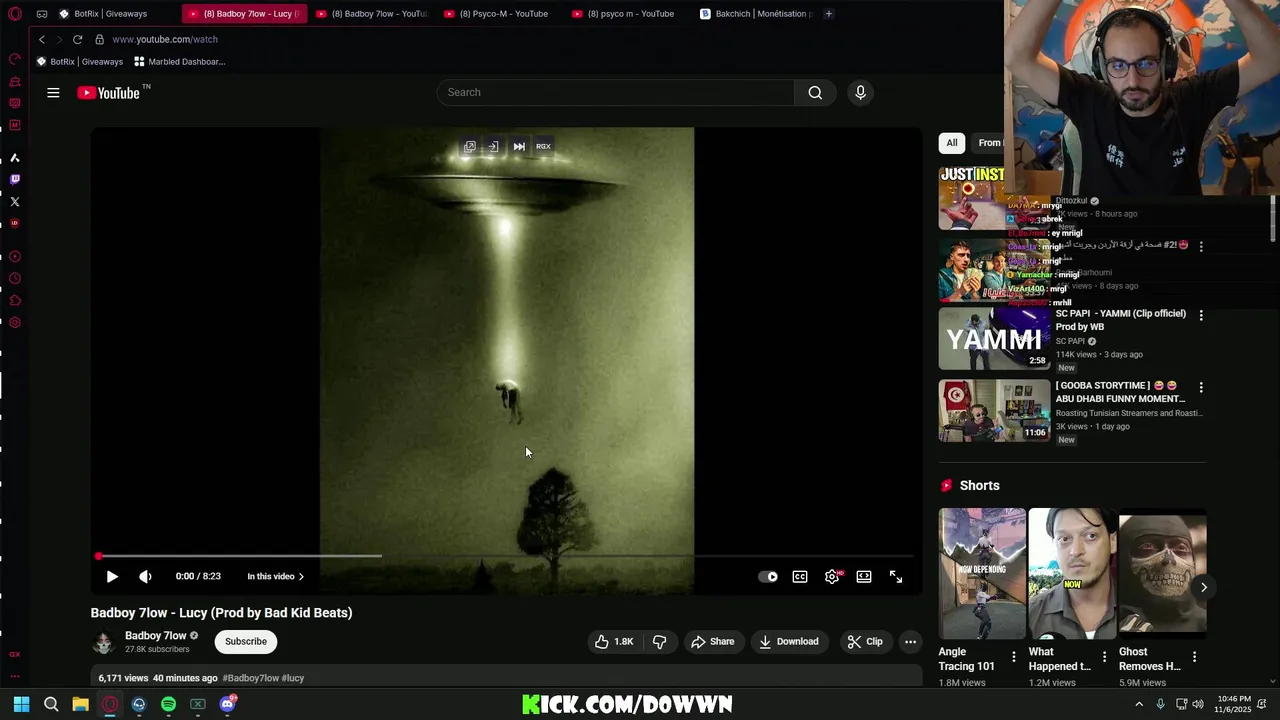Open File Explorer from the taskbar
Viewport: 1280px width, 720px height.
tap(80, 704)
